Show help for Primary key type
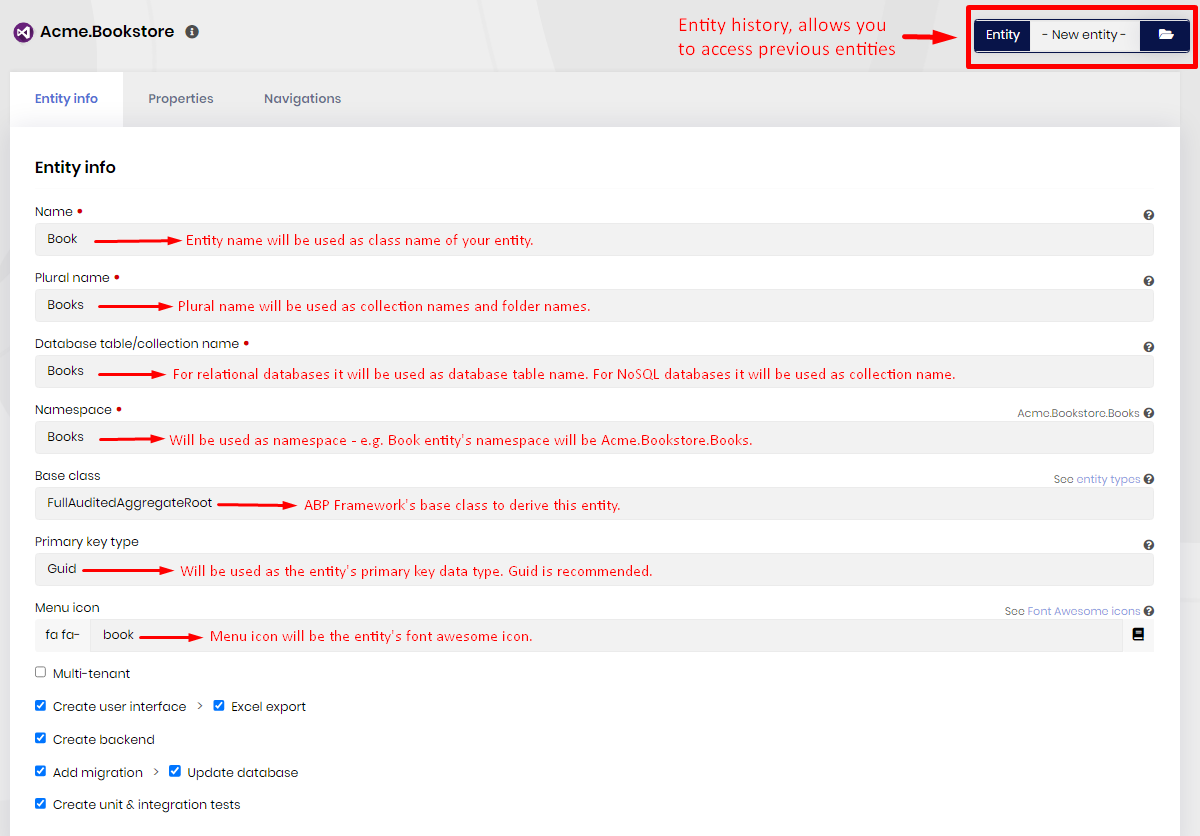The width and height of the screenshot is (1200, 836). pyautogui.click(x=1148, y=545)
